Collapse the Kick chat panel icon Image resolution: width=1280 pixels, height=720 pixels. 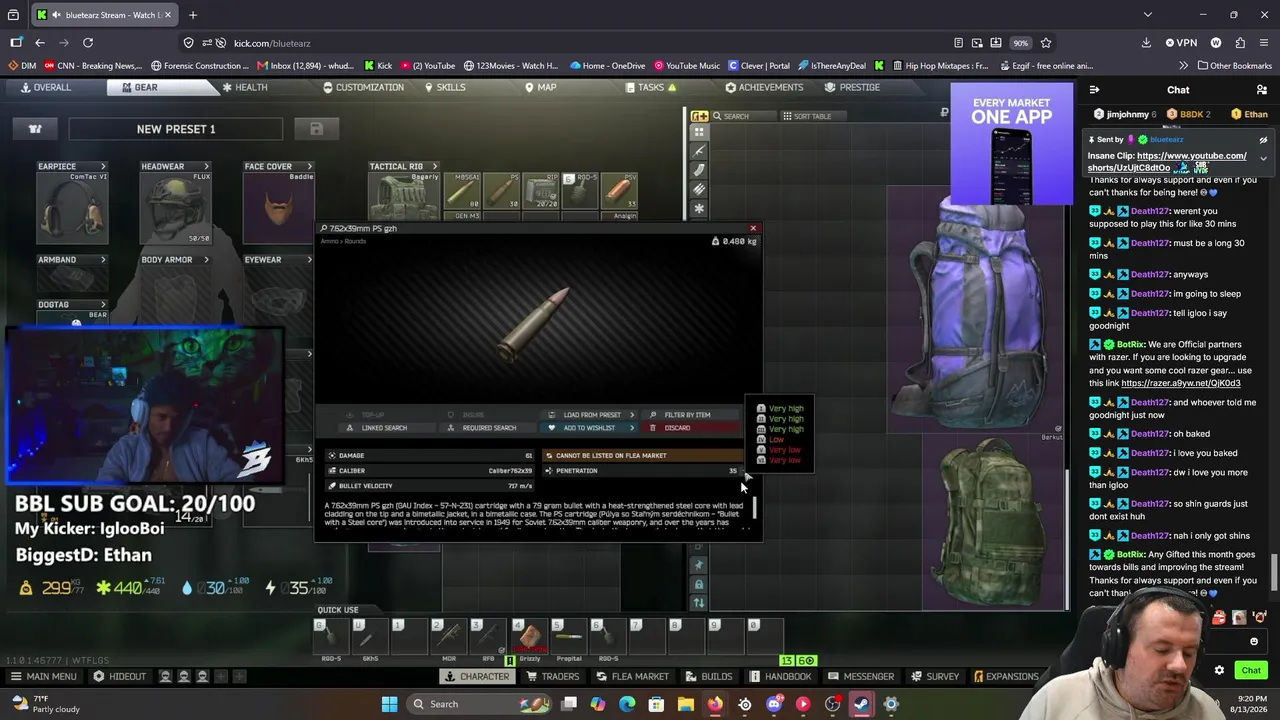[1094, 90]
